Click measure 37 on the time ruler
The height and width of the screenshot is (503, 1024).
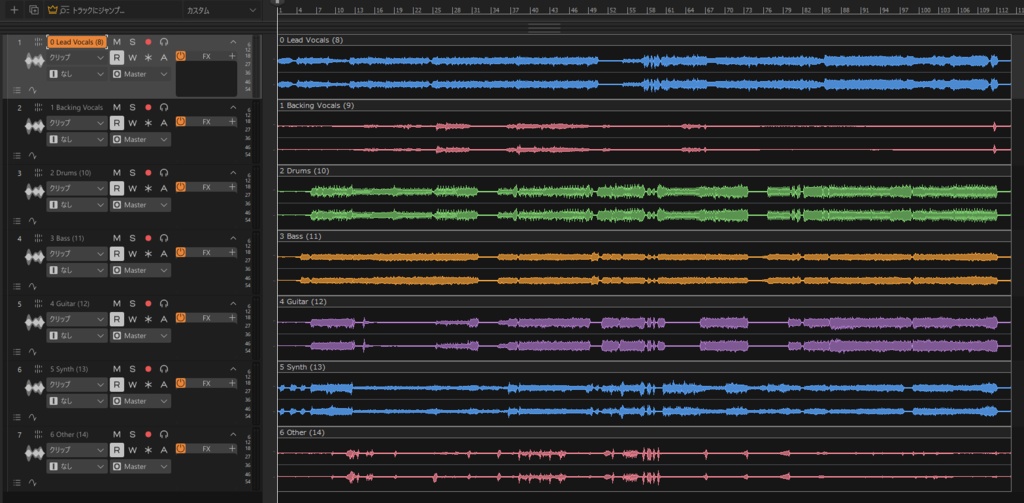tap(515, 10)
